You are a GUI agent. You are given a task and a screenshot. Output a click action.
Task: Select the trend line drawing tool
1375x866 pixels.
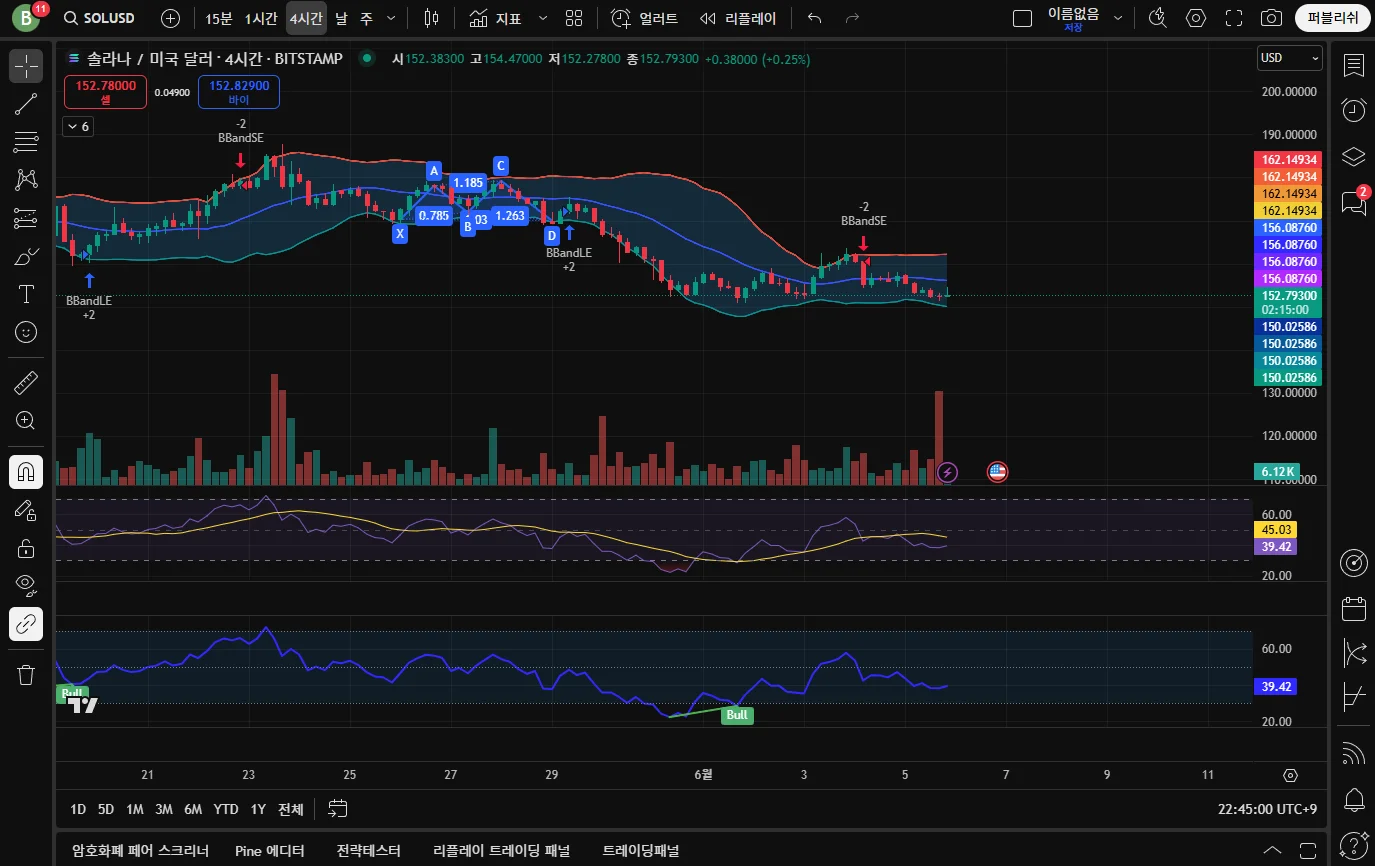(26, 104)
